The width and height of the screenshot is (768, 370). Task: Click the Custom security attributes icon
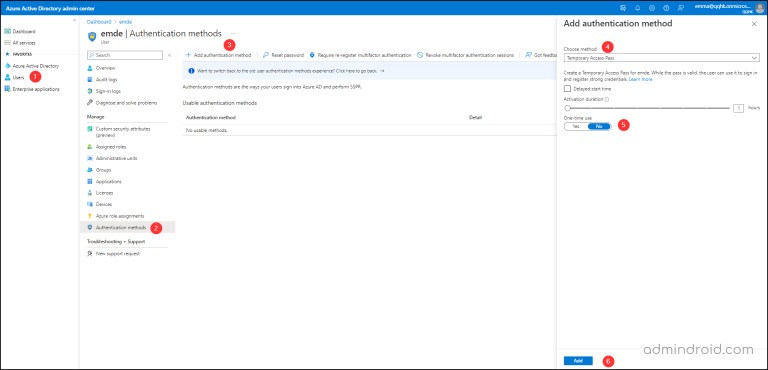coord(90,128)
